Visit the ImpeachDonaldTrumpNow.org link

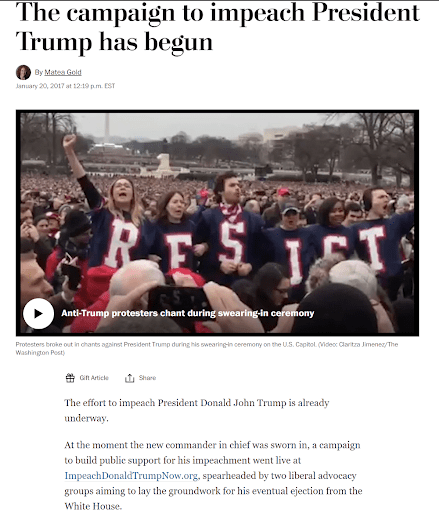tap(131, 476)
